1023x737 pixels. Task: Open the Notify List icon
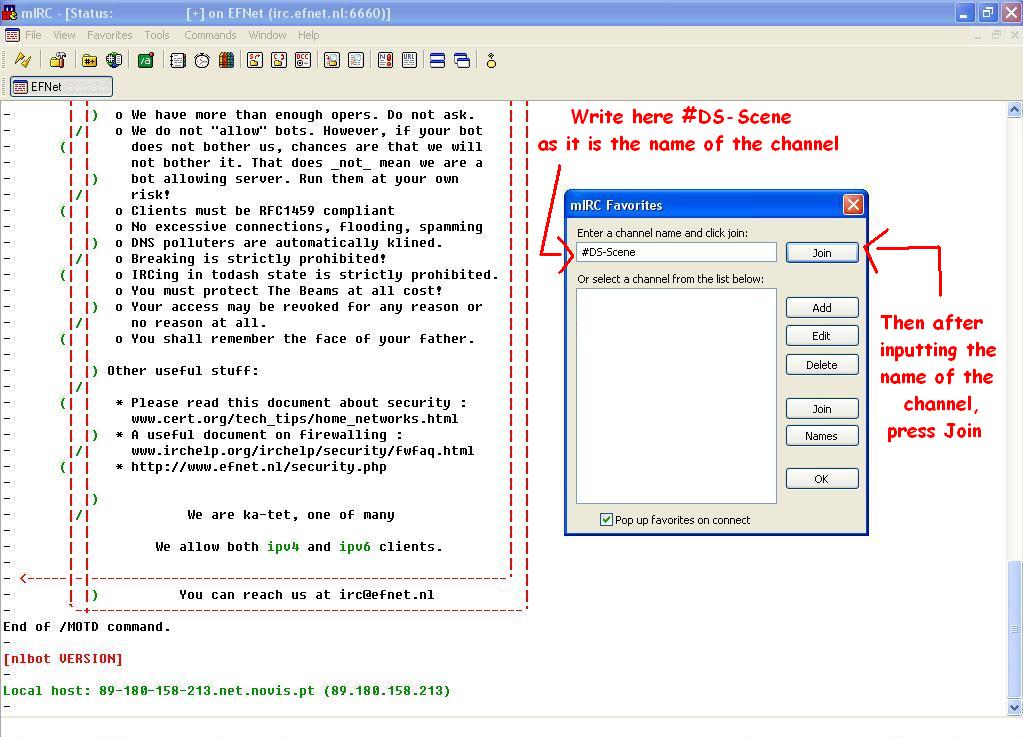point(386,61)
